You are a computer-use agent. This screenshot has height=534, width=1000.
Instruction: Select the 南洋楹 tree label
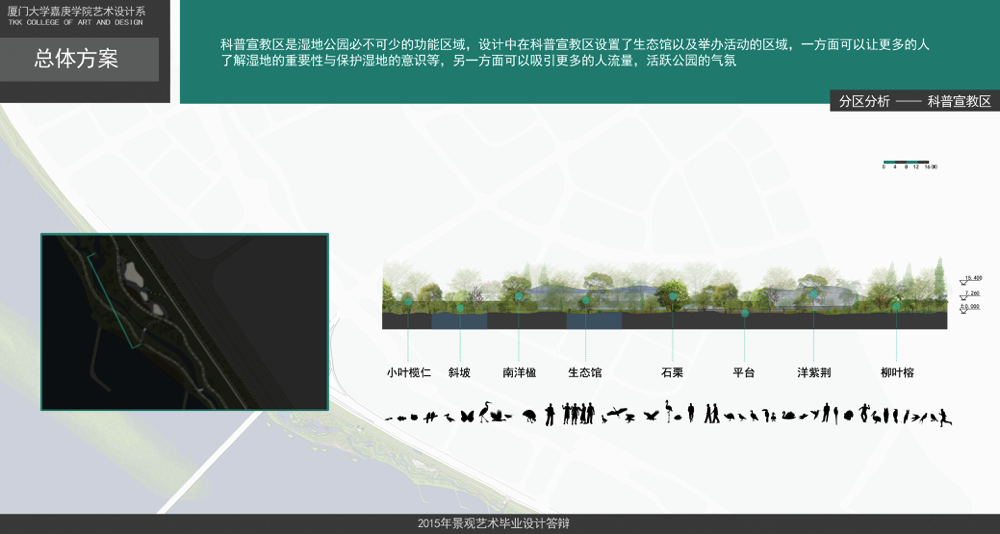(x=519, y=373)
